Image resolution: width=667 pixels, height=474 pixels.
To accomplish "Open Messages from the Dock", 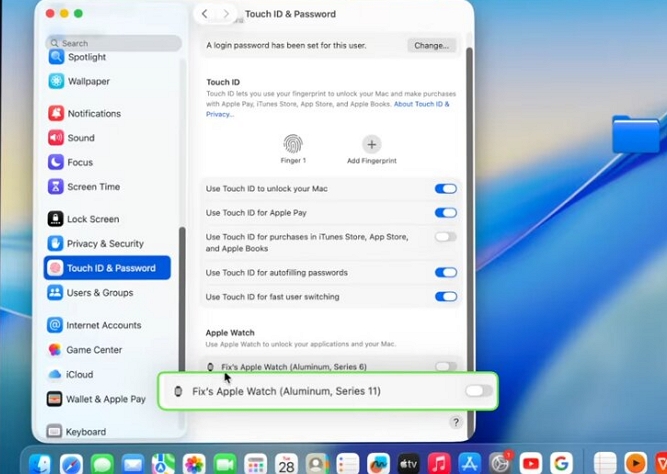I will (x=102, y=464).
